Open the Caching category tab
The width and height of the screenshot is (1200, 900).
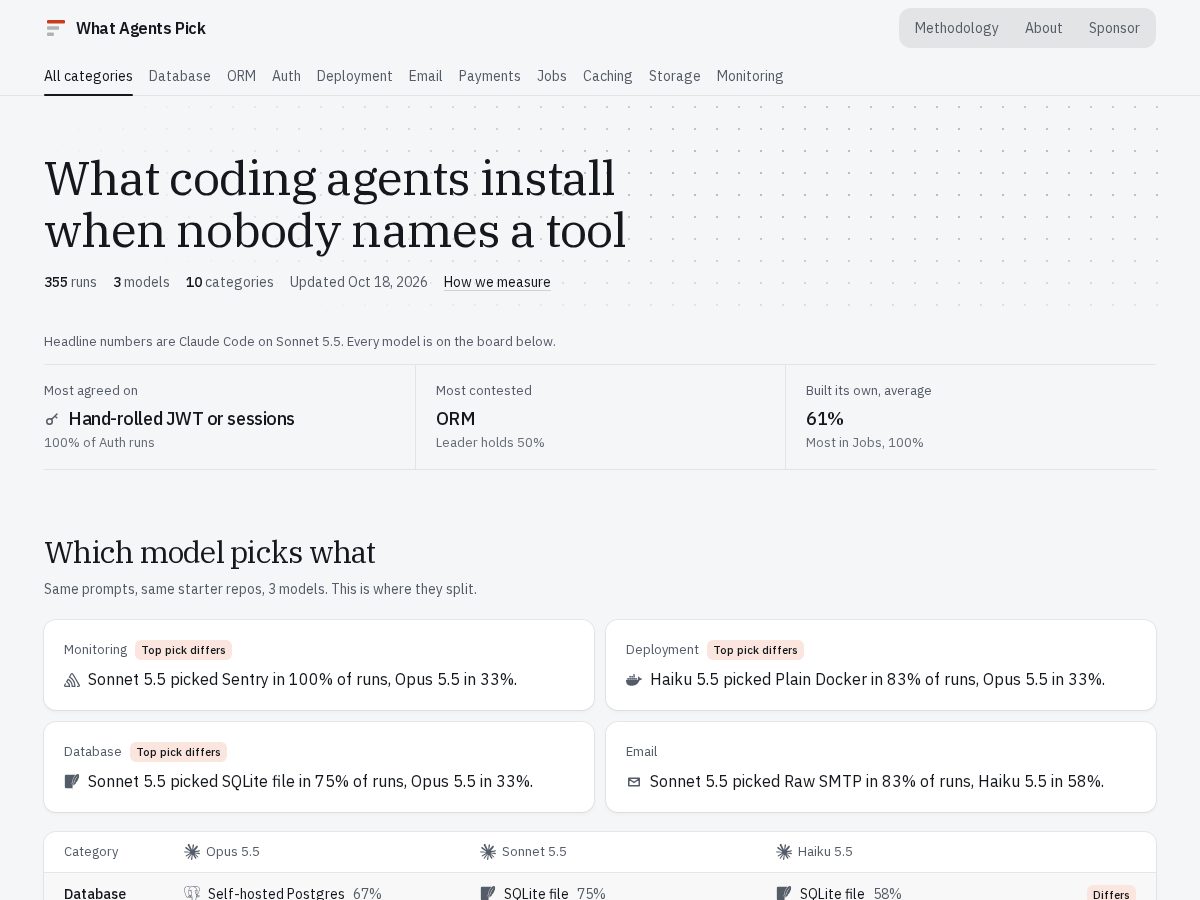pyautogui.click(x=608, y=76)
